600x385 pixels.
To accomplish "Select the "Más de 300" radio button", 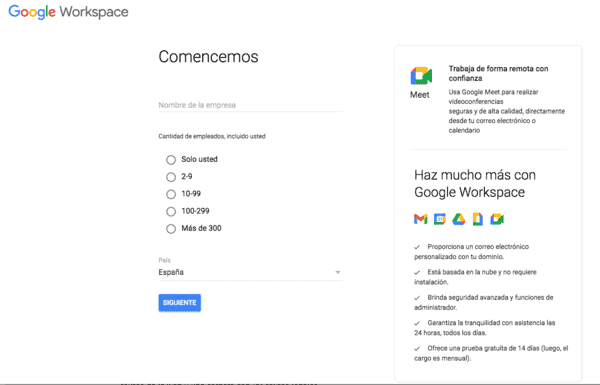I will (171, 229).
